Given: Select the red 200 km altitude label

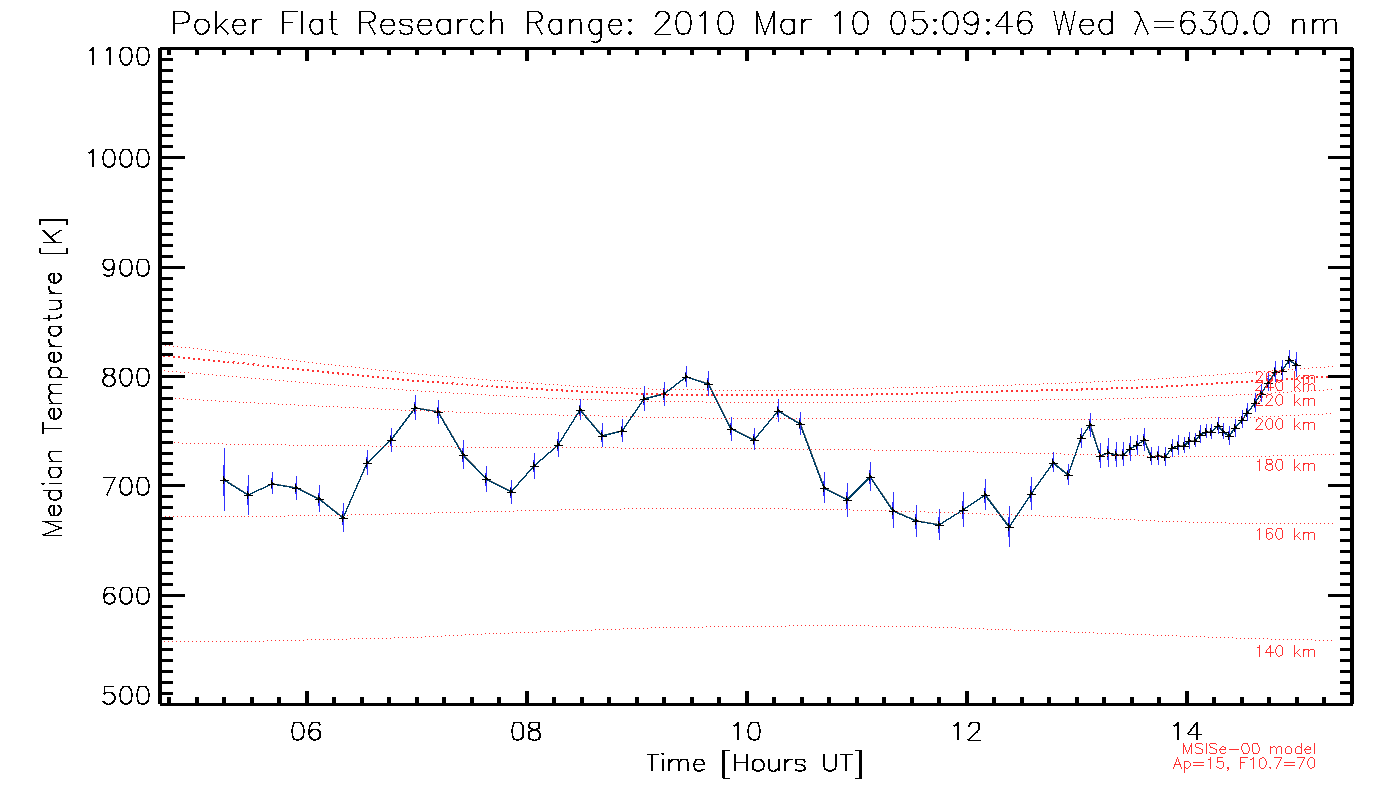Looking at the screenshot, I should [x=1285, y=425].
